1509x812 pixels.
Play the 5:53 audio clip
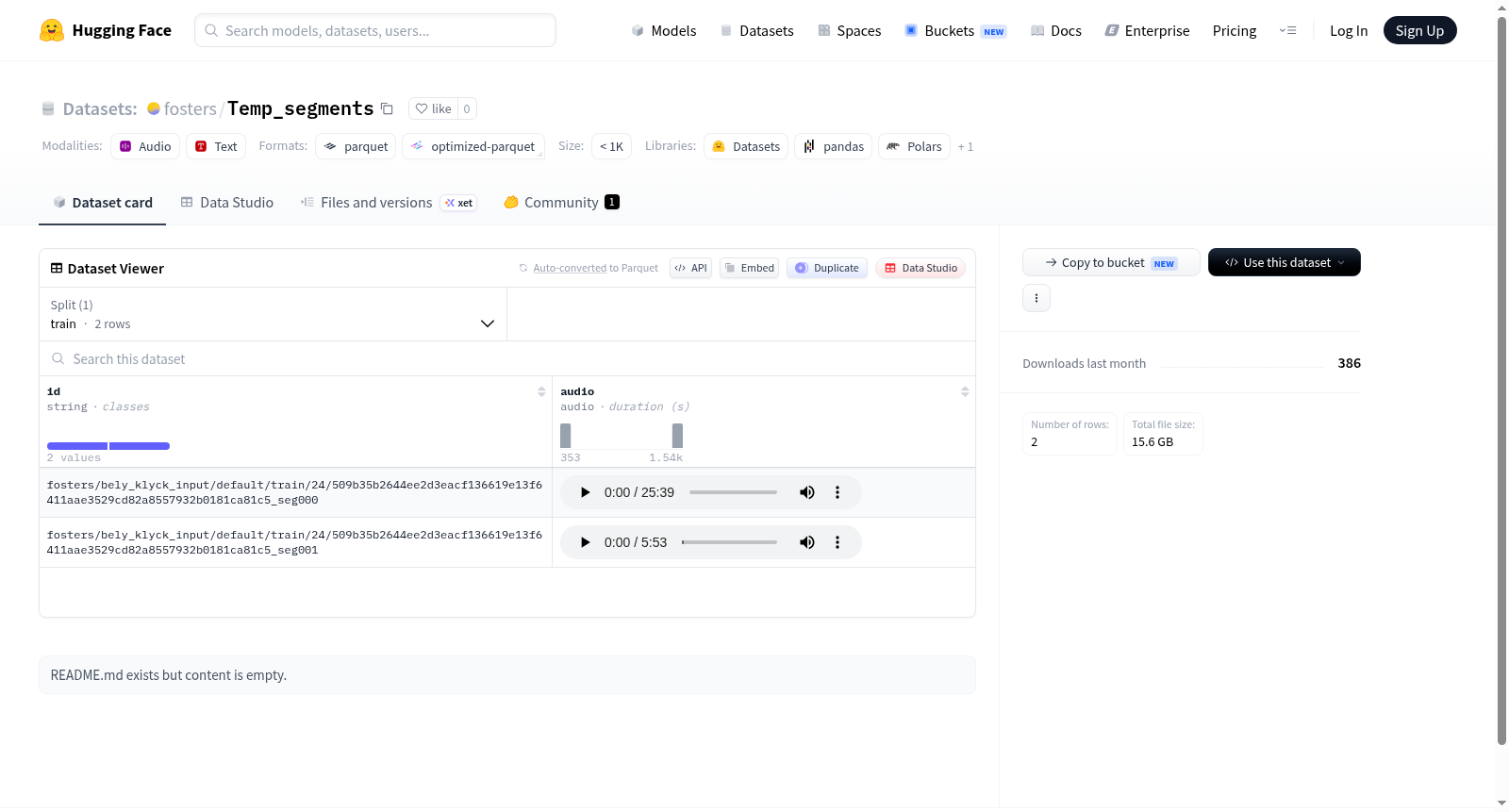pyautogui.click(x=585, y=542)
